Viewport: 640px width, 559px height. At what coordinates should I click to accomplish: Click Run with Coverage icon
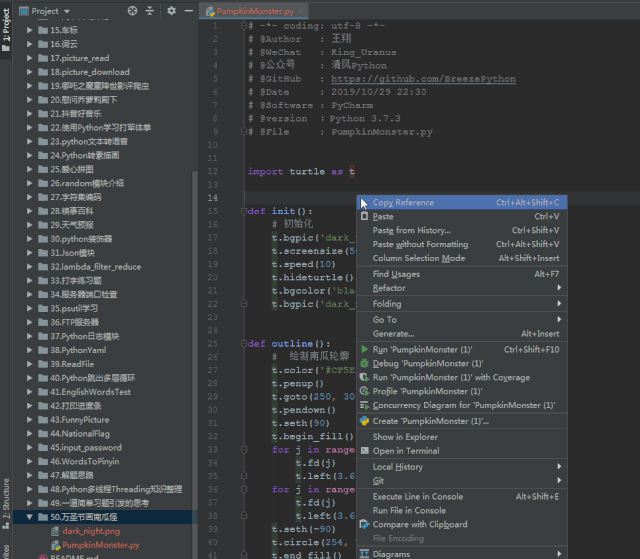click(x=364, y=377)
